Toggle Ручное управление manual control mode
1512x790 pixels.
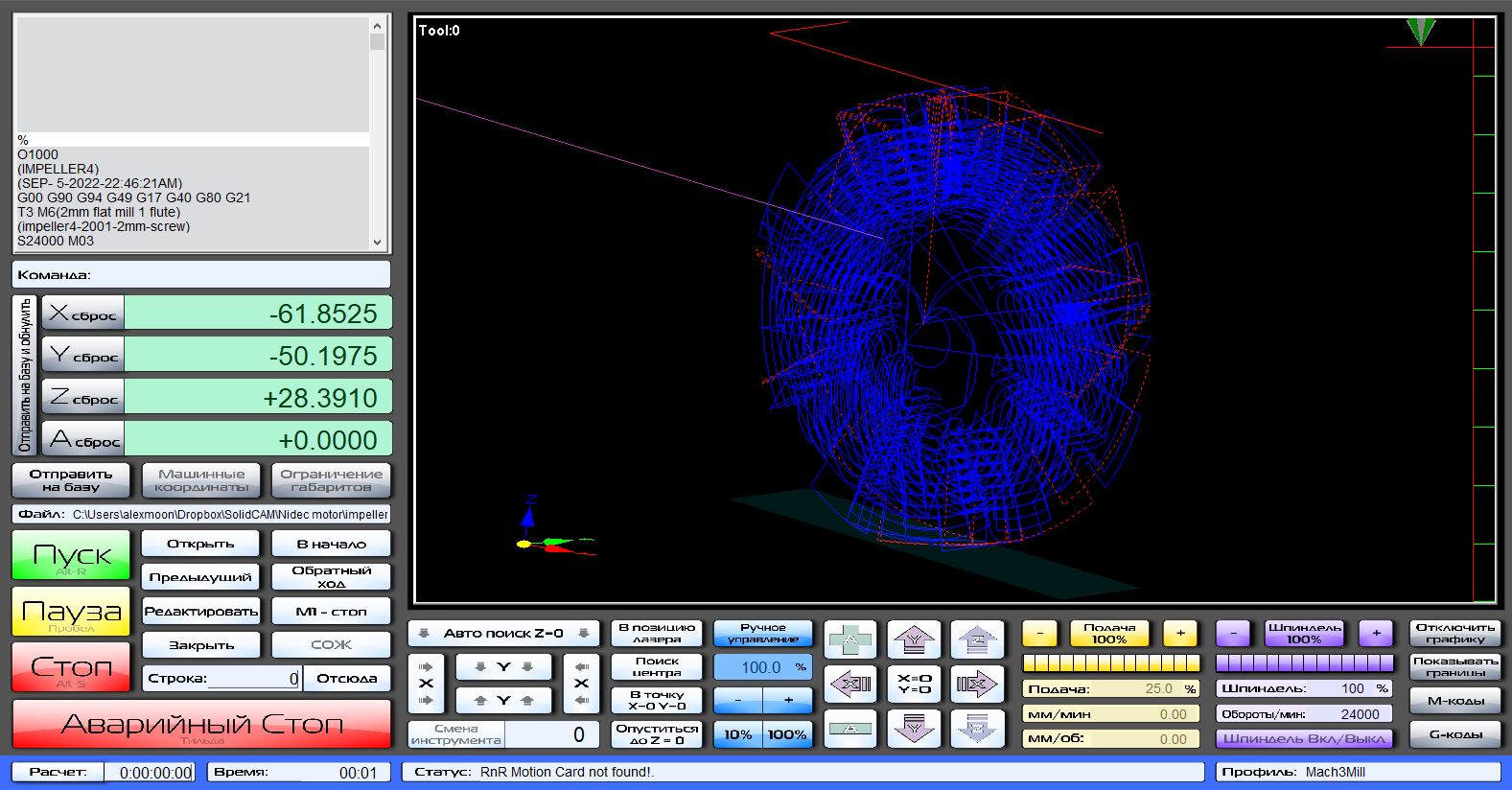(x=762, y=634)
